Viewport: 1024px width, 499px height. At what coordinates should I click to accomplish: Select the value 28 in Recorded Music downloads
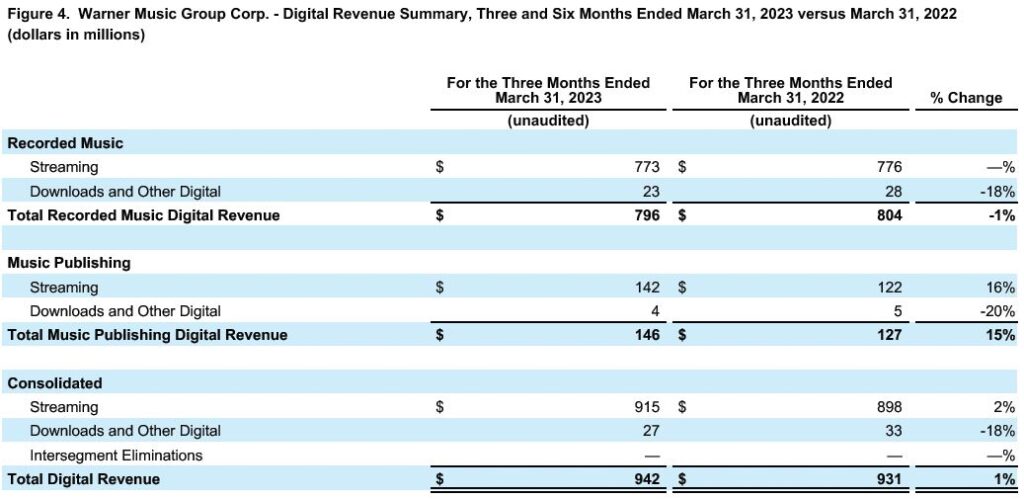click(893, 191)
